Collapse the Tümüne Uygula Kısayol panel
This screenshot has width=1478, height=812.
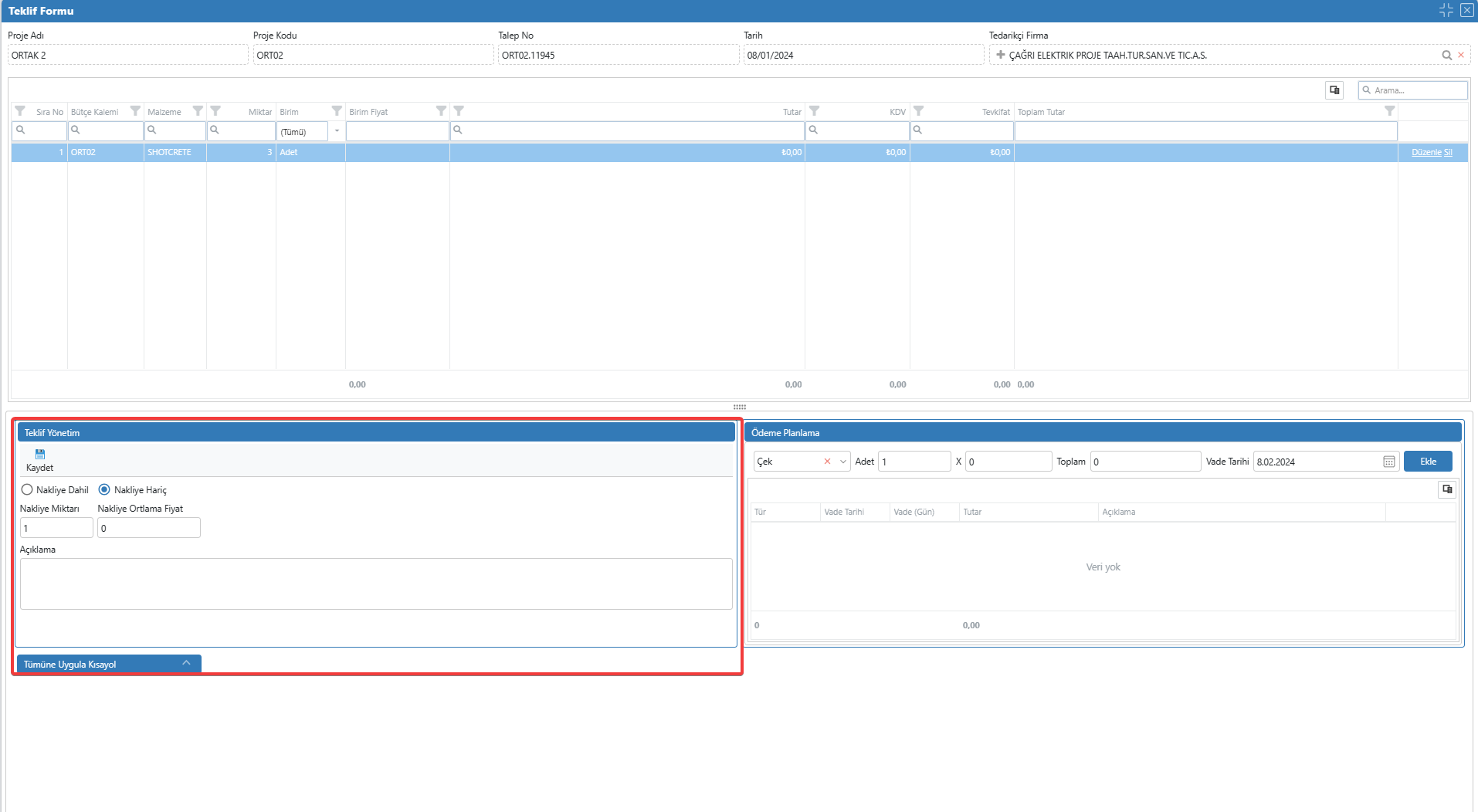186,664
